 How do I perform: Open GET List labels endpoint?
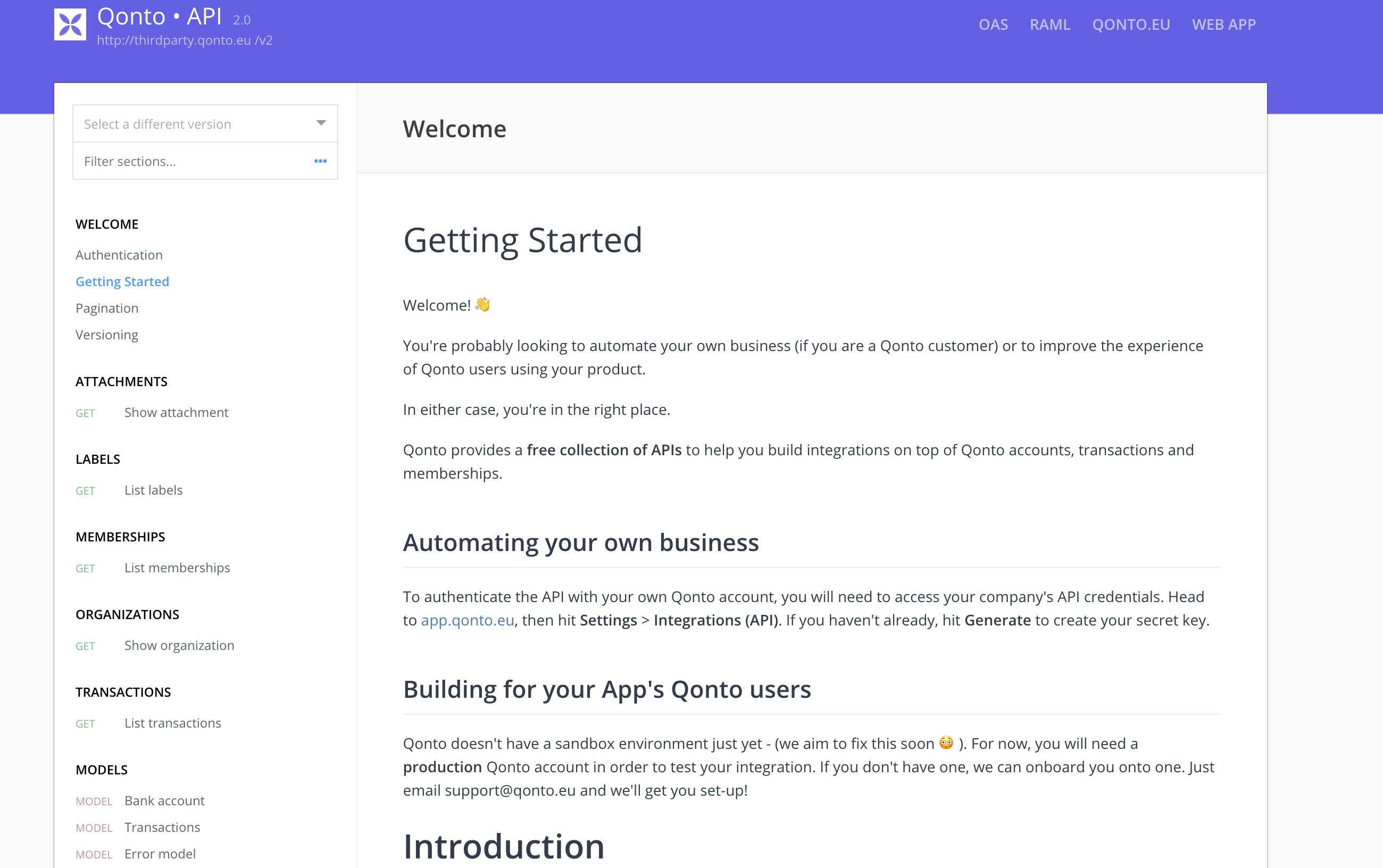pyautogui.click(x=129, y=490)
